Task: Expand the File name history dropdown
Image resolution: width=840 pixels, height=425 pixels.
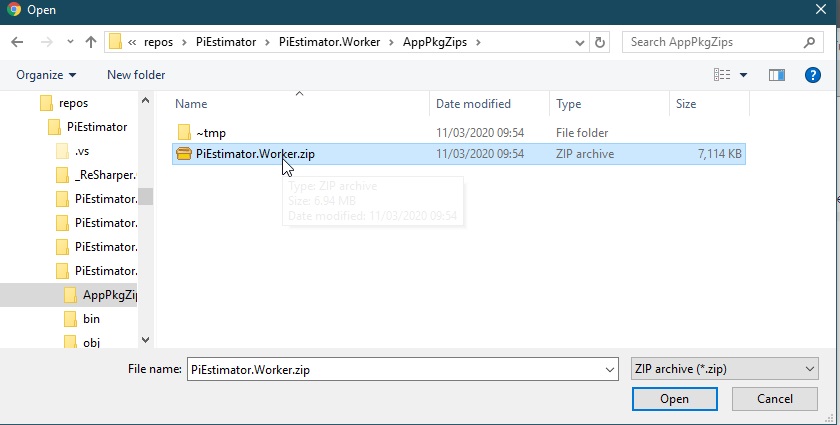Action: pos(610,369)
